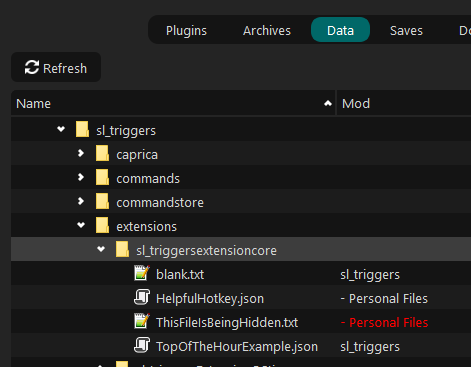This screenshot has height=367, width=471.
Task: Click the commands folder icon
Action: coord(102,177)
